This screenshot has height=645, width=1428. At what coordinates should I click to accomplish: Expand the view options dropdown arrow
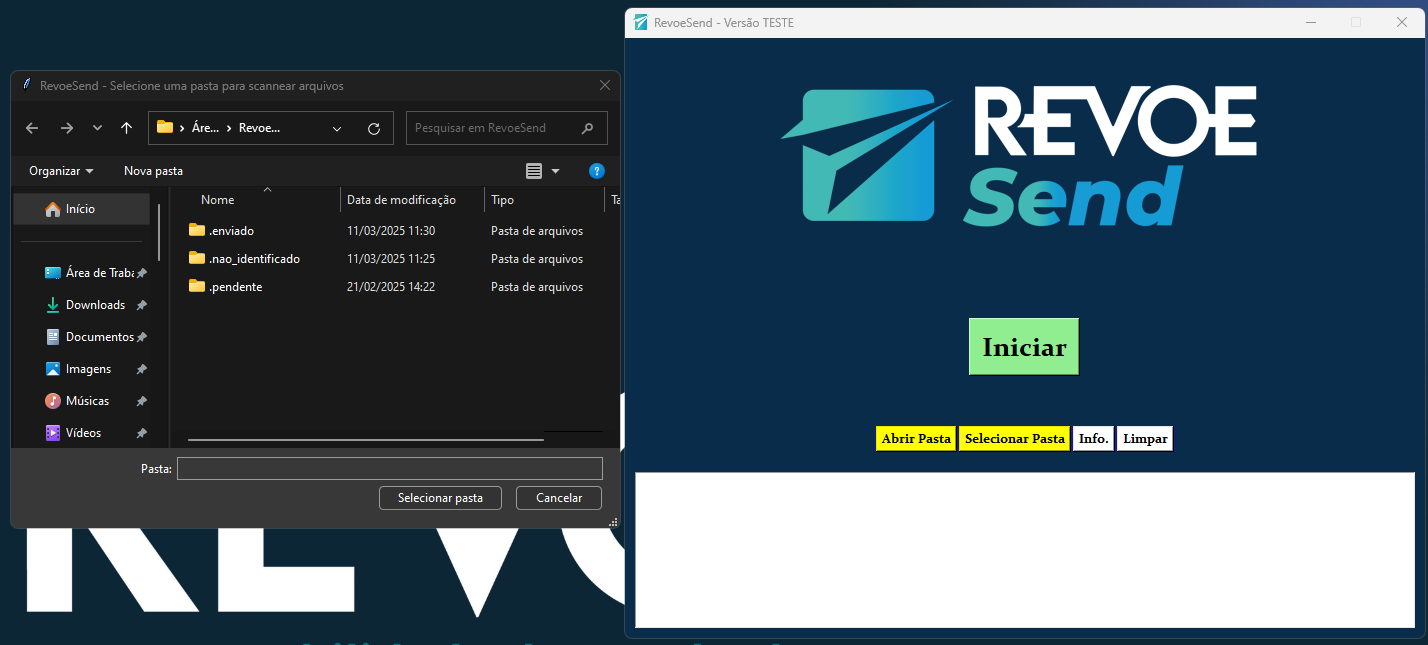(x=556, y=171)
